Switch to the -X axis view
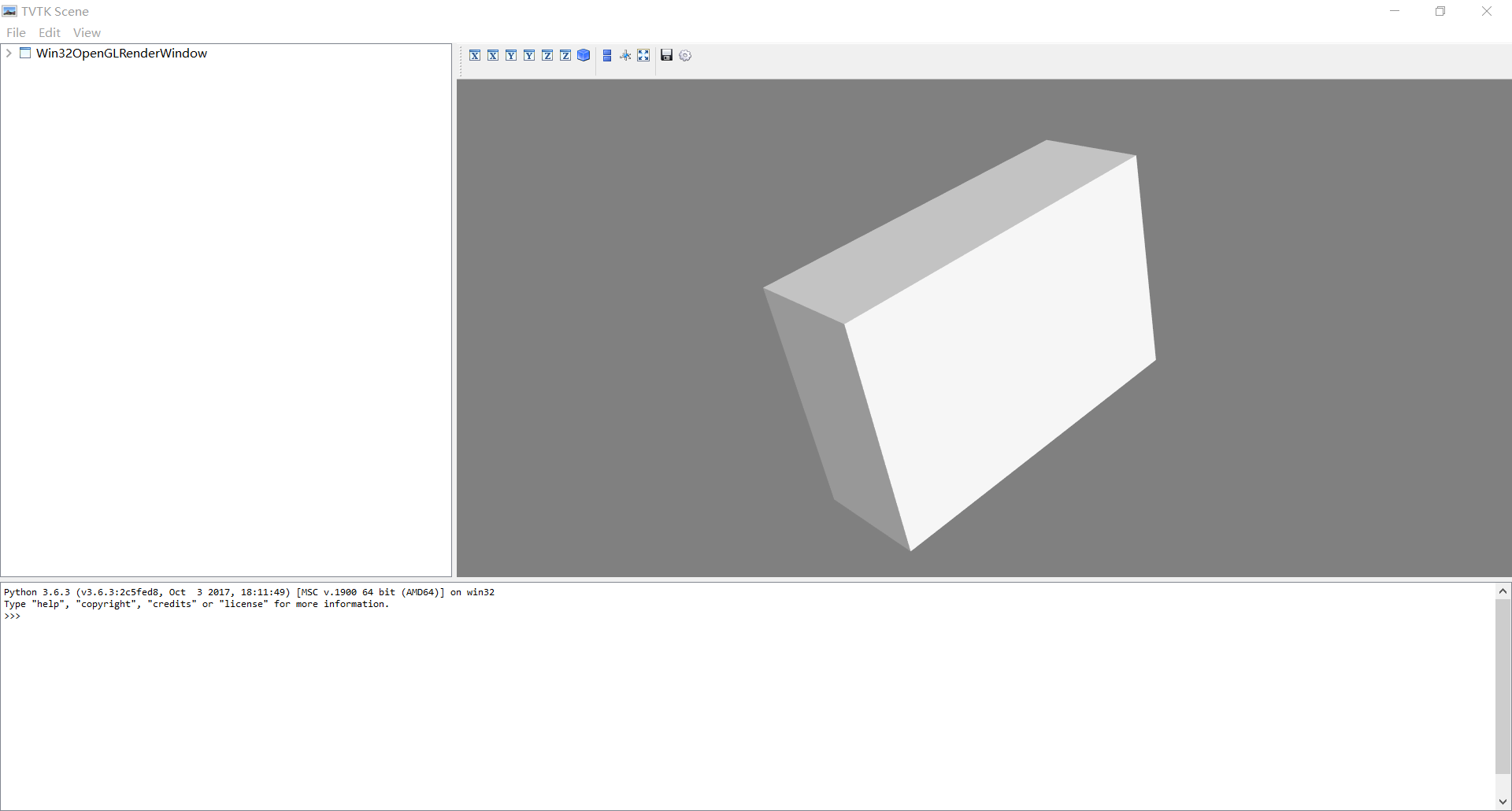 pyautogui.click(x=492, y=55)
